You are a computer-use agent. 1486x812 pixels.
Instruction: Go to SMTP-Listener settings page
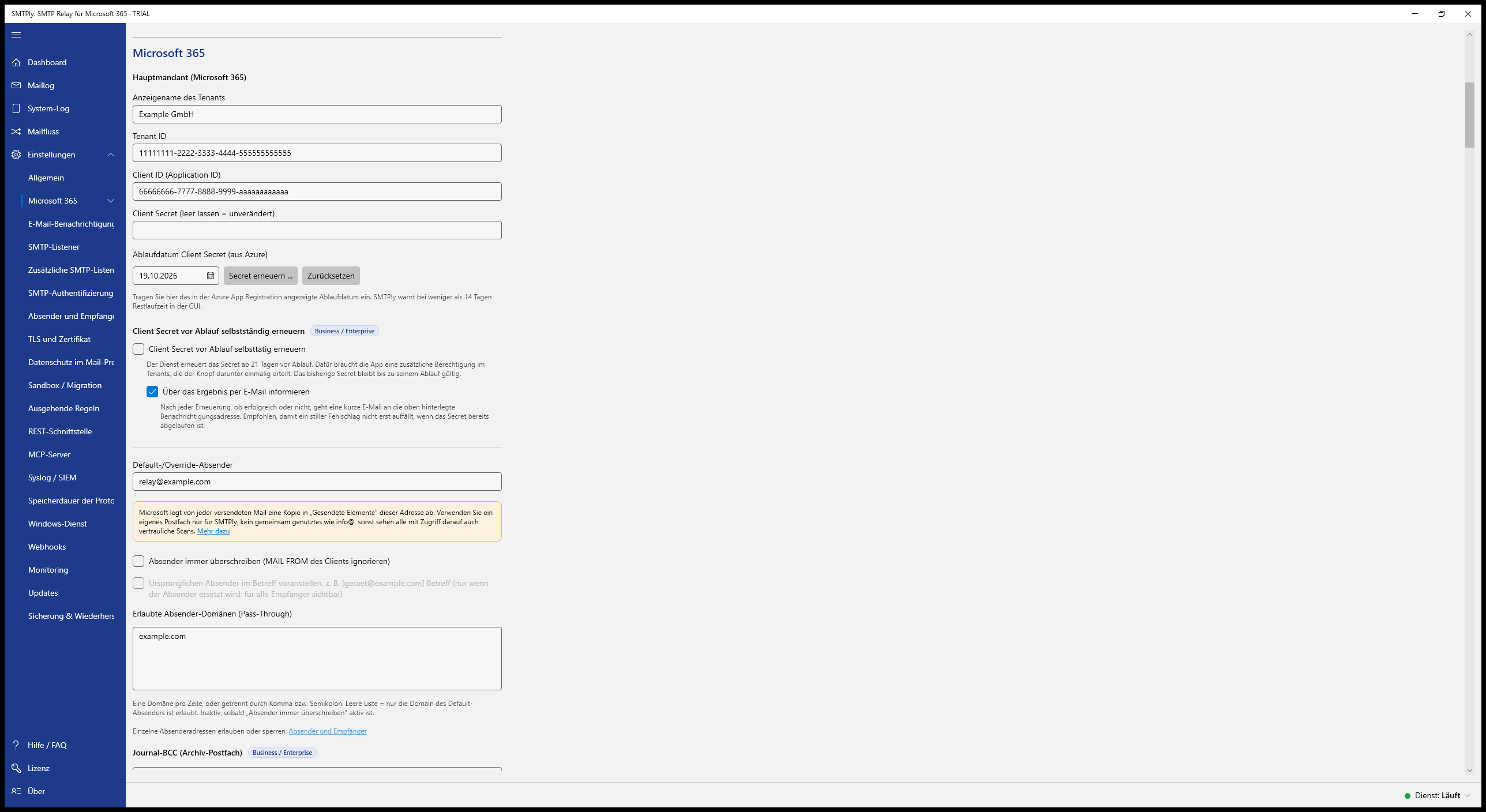[54, 247]
